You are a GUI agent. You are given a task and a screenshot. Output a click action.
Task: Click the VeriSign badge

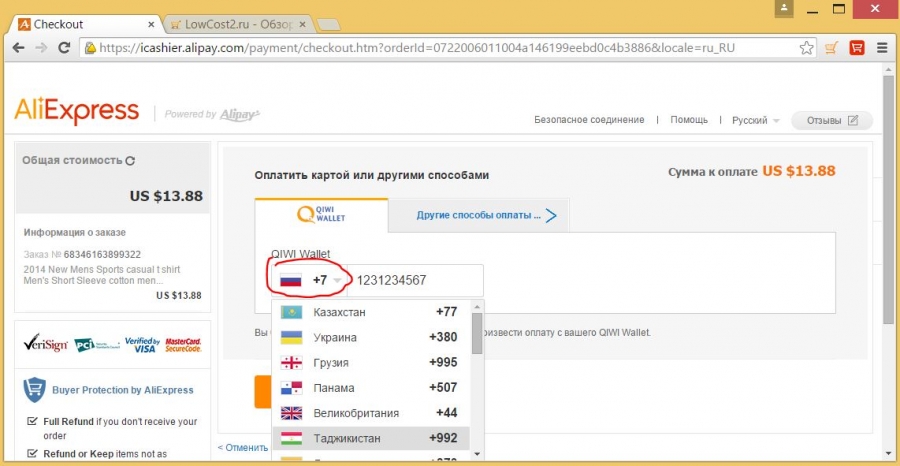tap(45, 343)
